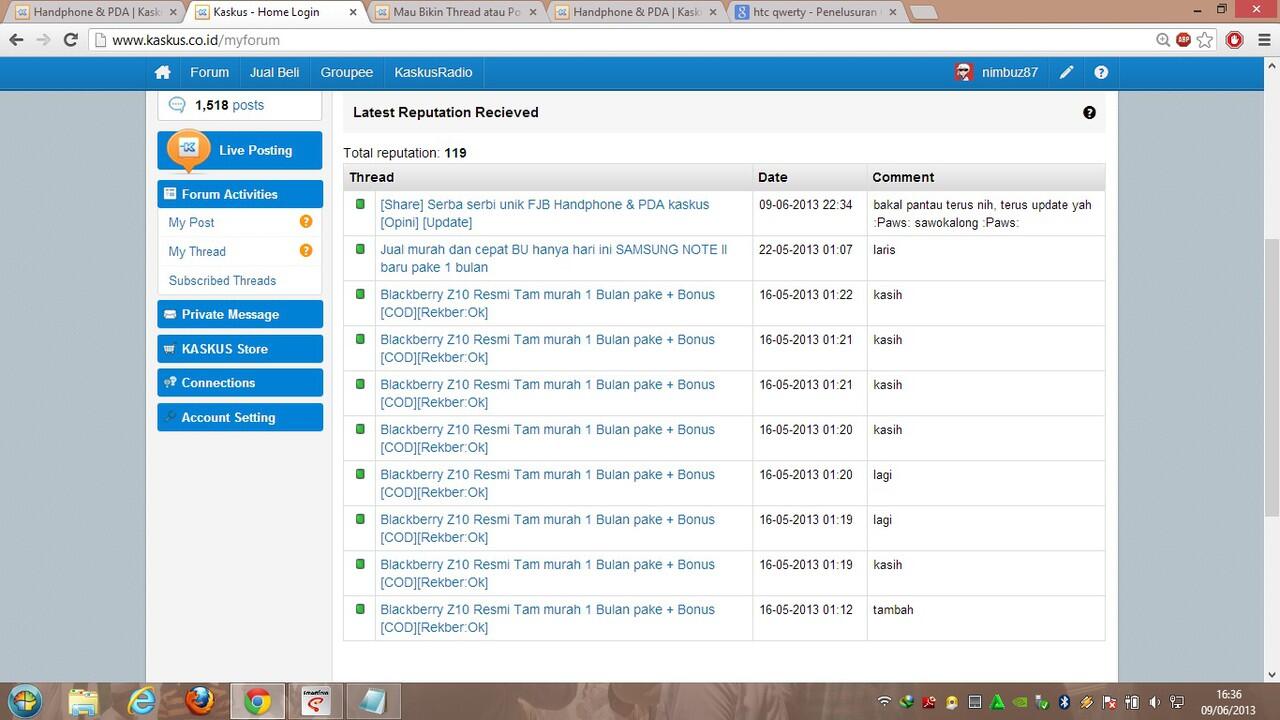This screenshot has width=1280, height=720.
Task: Open Private Message section
Action: [240, 314]
